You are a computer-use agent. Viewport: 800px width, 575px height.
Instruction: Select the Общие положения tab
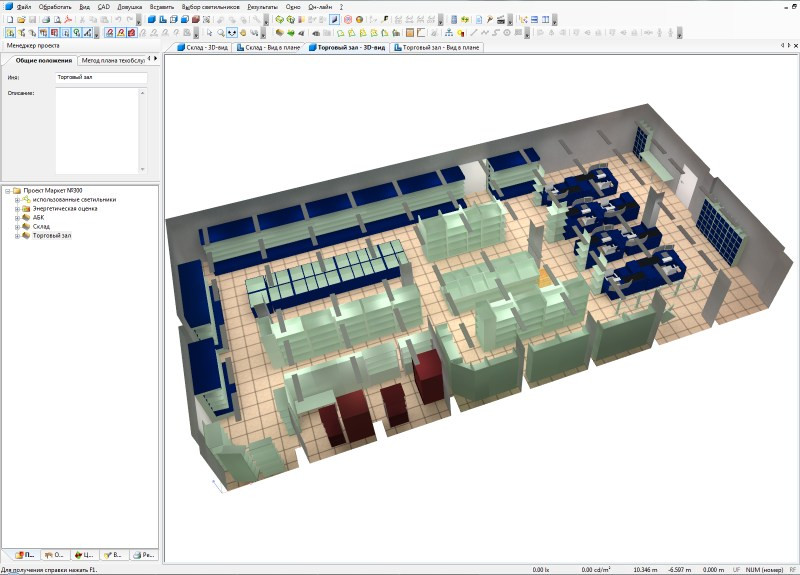(43, 60)
